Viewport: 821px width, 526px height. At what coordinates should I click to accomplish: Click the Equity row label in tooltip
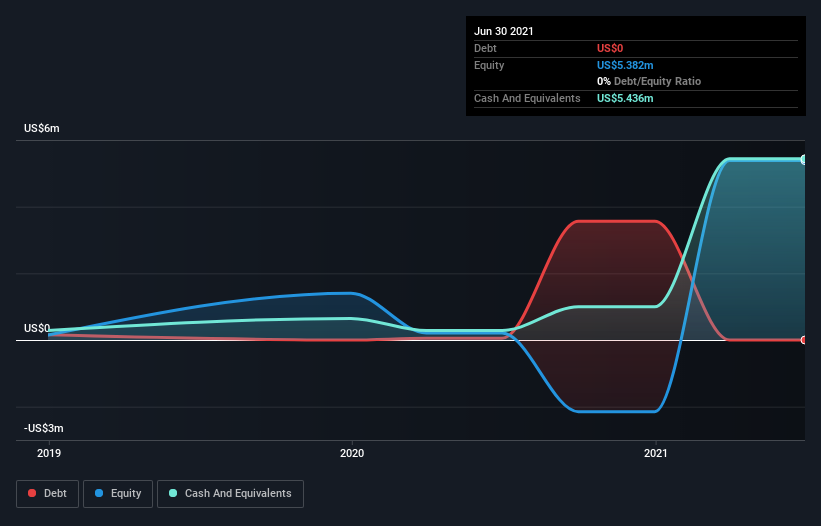(489, 65)
